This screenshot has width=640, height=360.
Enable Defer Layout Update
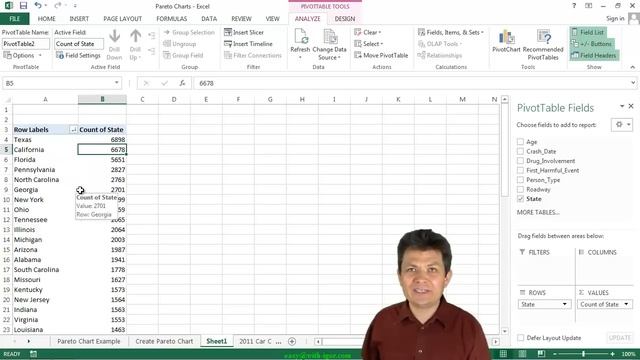tap(520, 338)
